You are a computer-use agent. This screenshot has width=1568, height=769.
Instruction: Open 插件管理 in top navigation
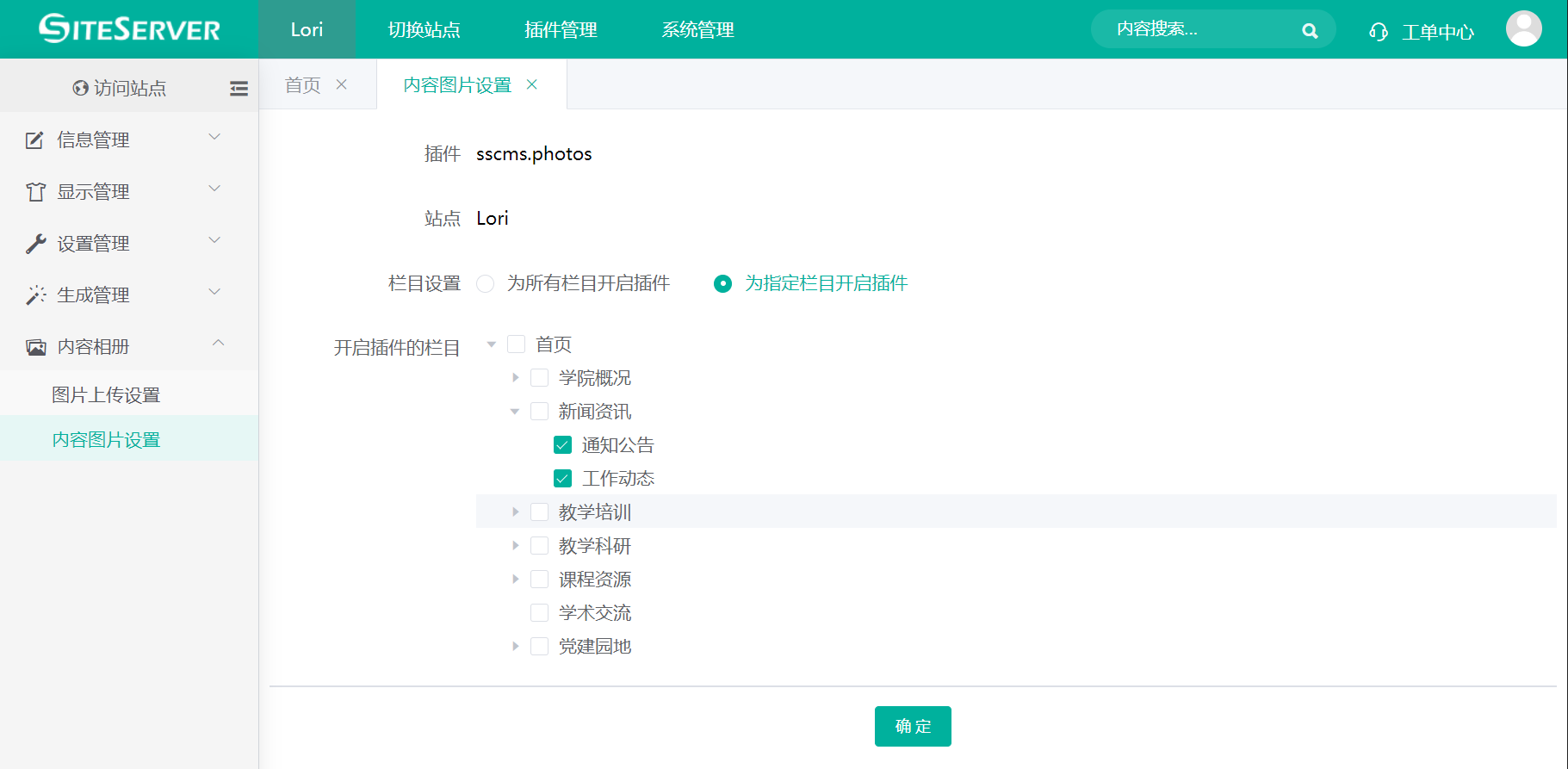(561, 29)
